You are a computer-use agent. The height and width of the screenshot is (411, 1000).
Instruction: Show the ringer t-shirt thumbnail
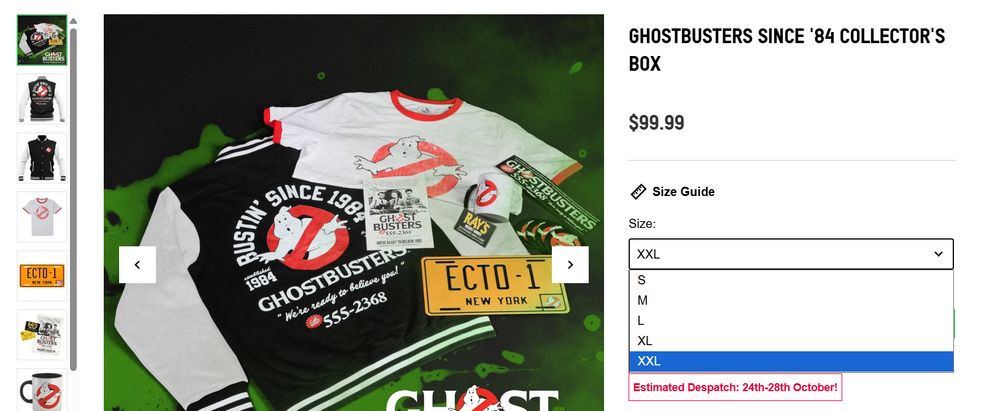(41, 217)
